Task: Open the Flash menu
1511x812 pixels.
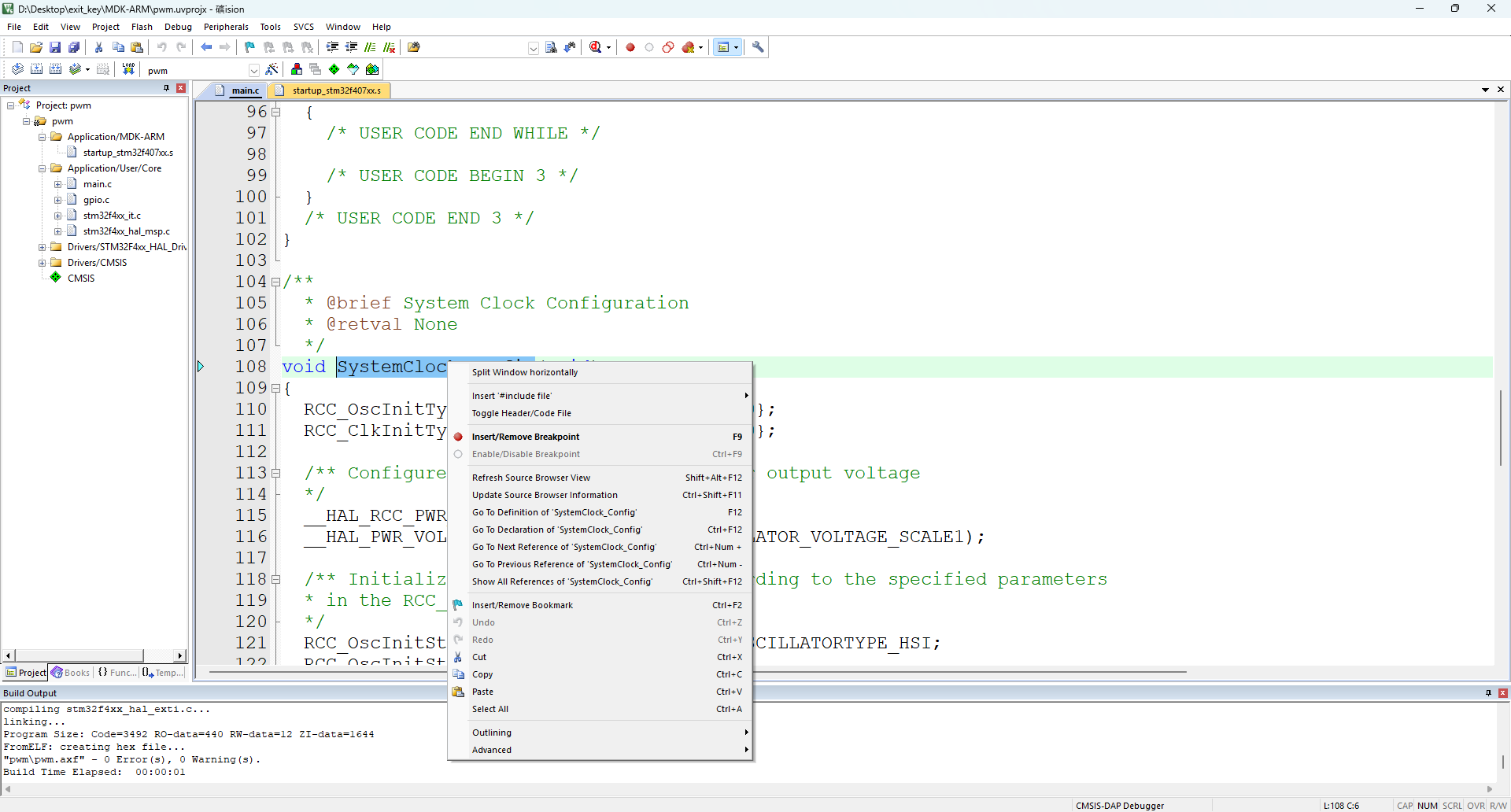Action: point(142,27)
